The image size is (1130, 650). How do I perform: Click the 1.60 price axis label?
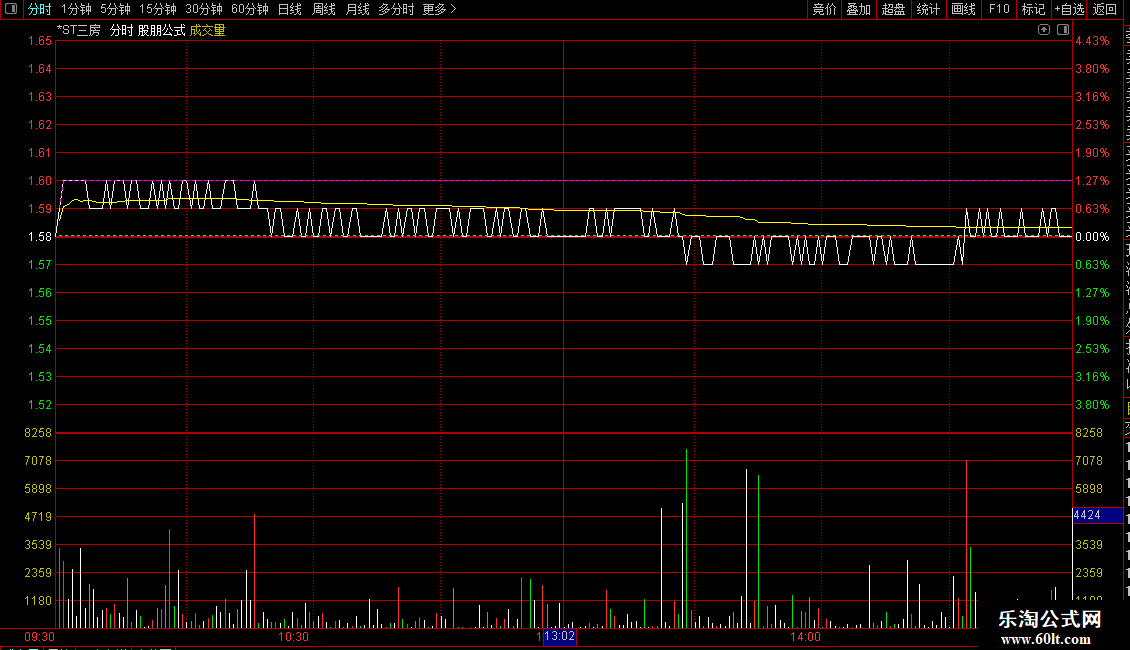pos(40,181)
